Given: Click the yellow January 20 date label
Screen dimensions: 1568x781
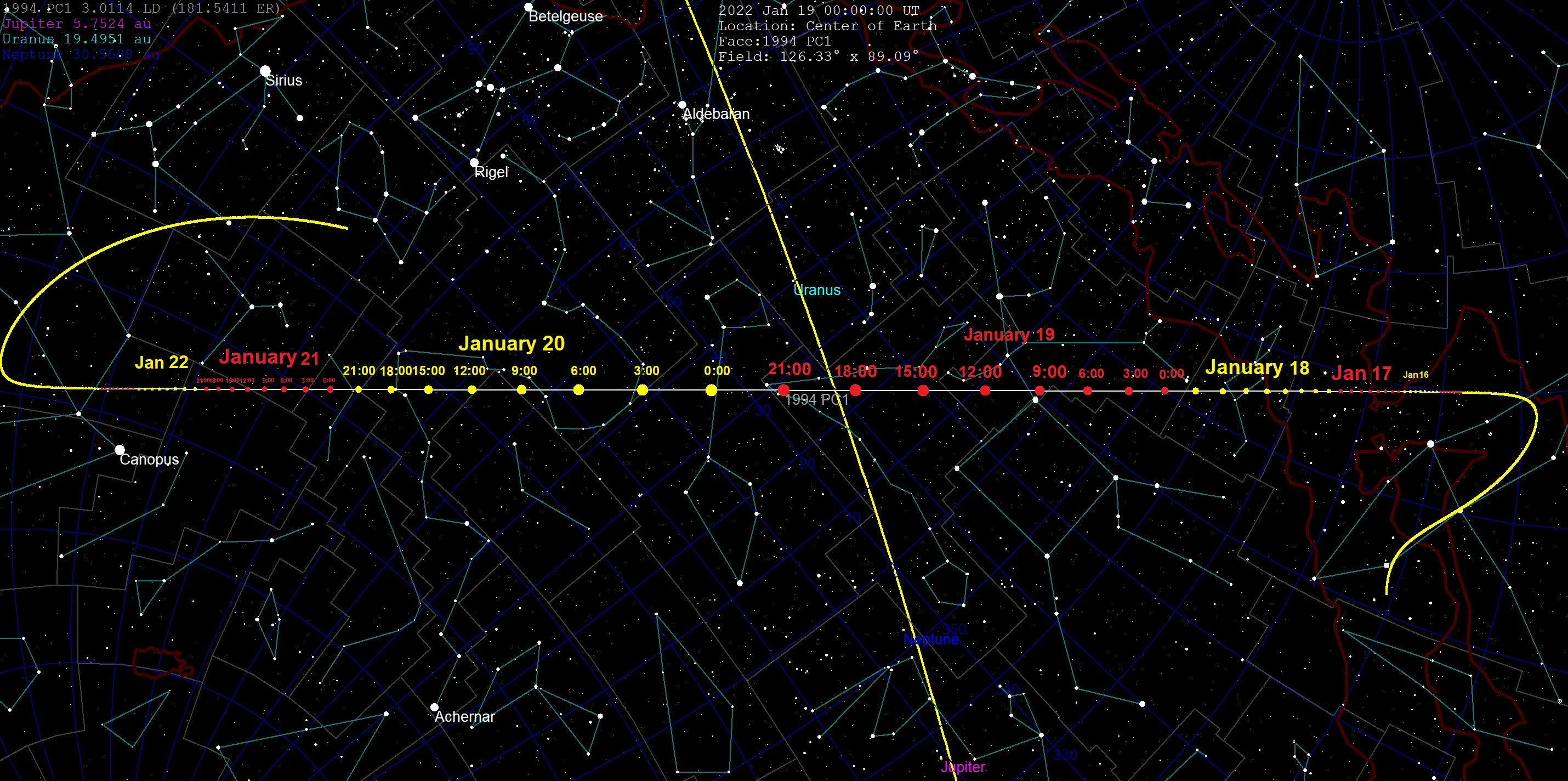Looking at the screenshot, I should tap(512, 343).
